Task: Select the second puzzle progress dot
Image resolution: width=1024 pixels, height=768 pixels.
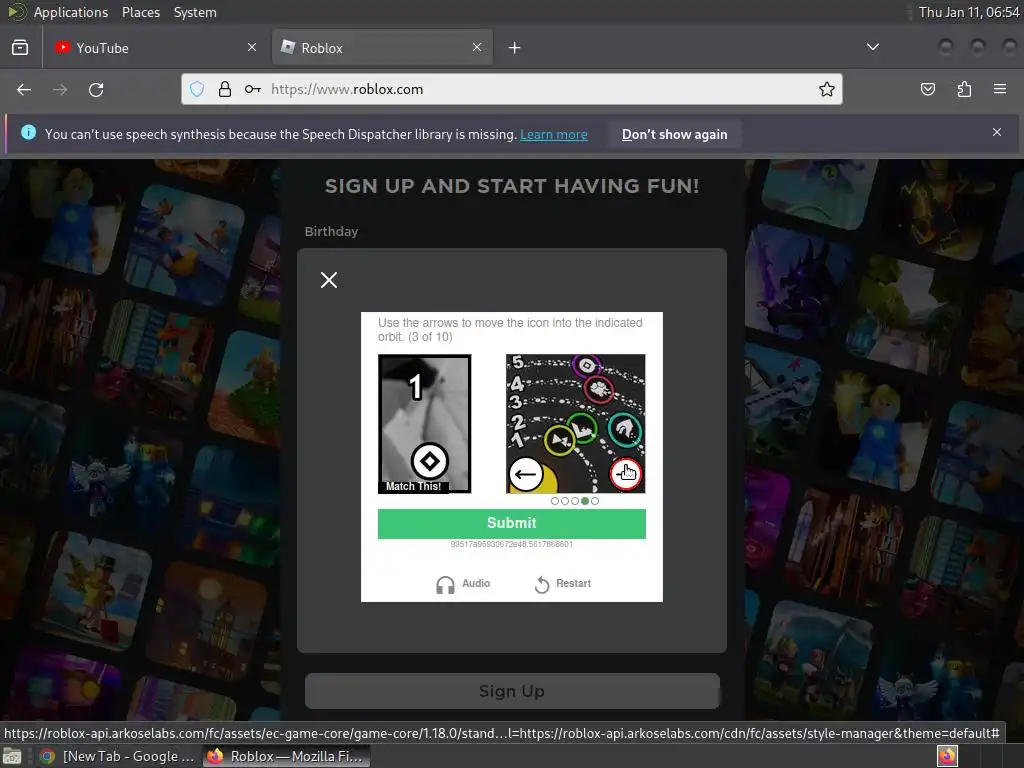Action: point(564,501)
